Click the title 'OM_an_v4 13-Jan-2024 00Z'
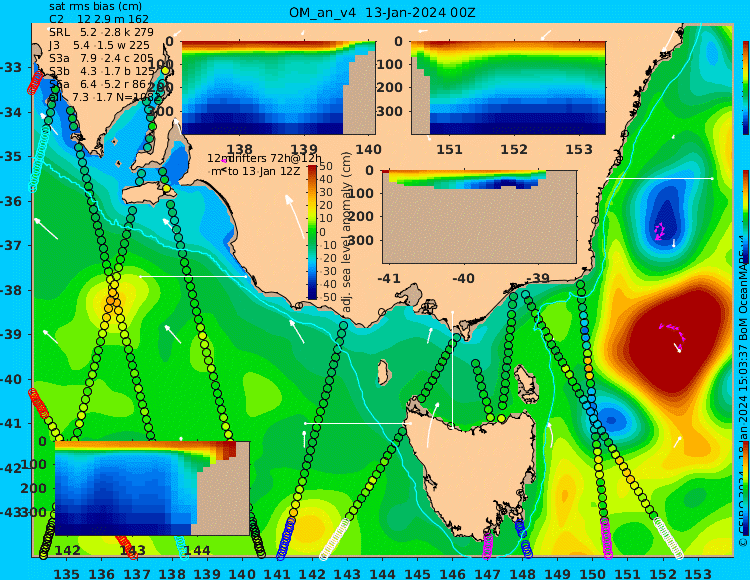The image size is (750, 580). click(x=382, y=12)
